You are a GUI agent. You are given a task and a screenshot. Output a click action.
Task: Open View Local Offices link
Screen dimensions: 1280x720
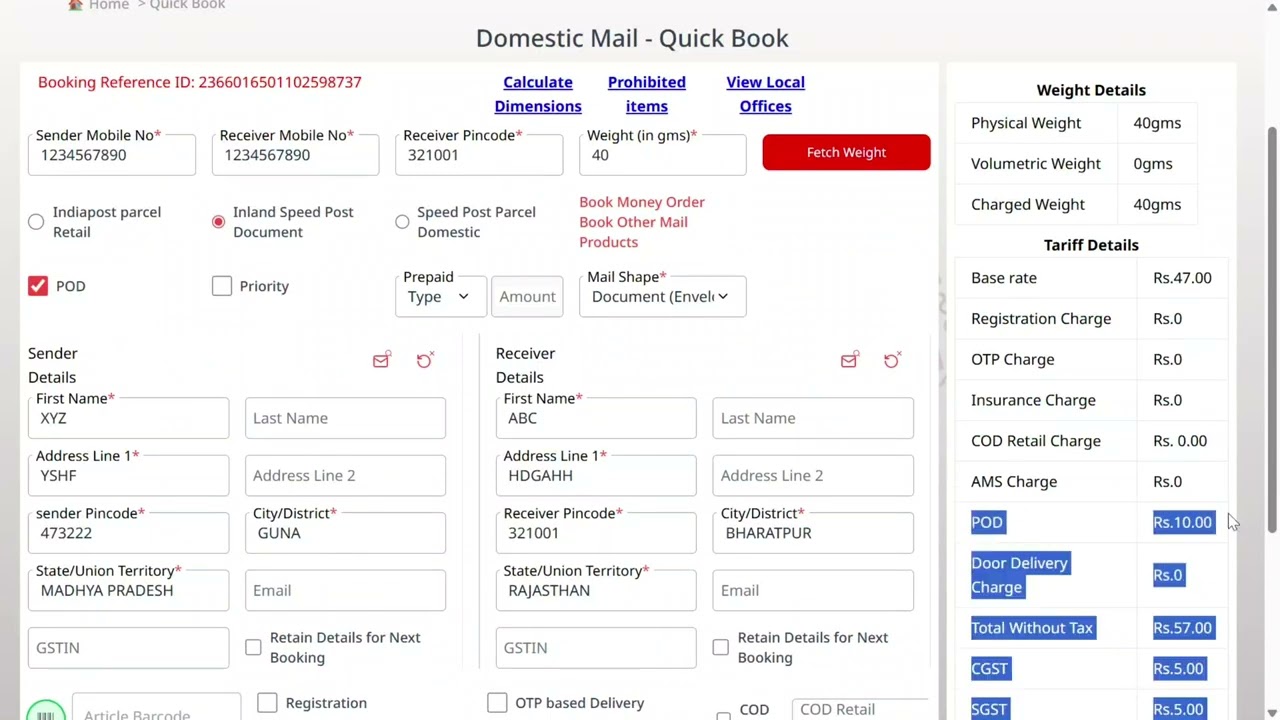point(766,94)
